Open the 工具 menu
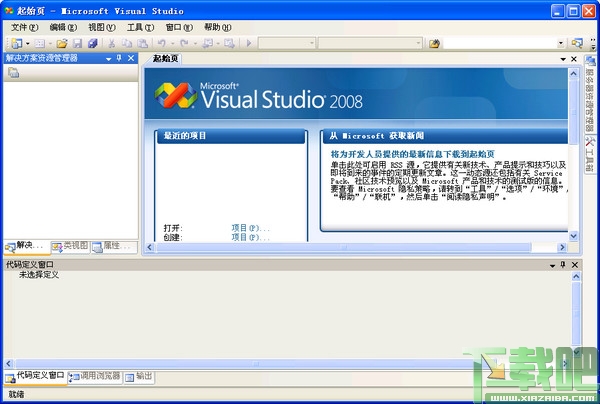 (140, 27)
